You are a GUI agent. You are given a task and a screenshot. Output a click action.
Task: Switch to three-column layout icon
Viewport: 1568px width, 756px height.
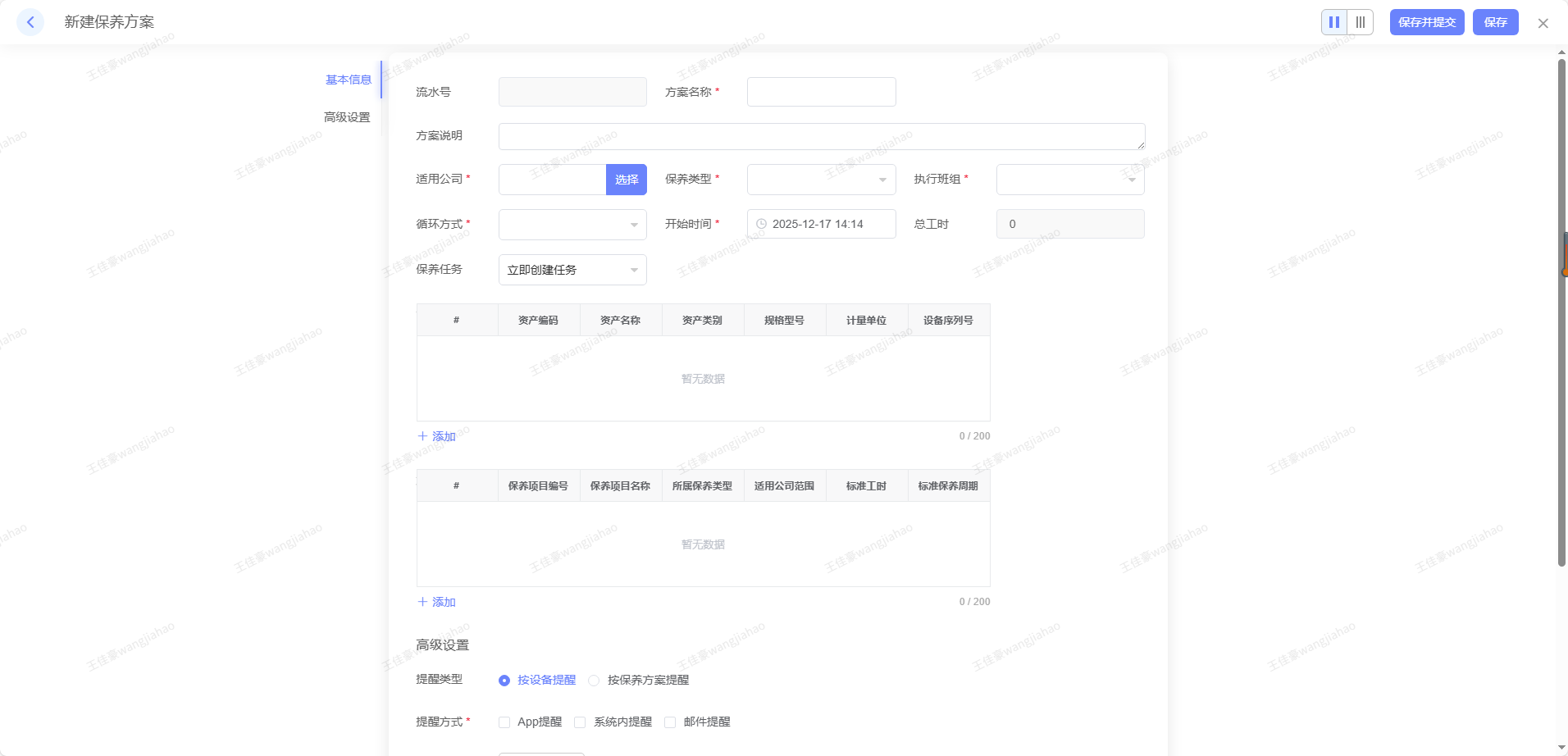pos(1360,22)
